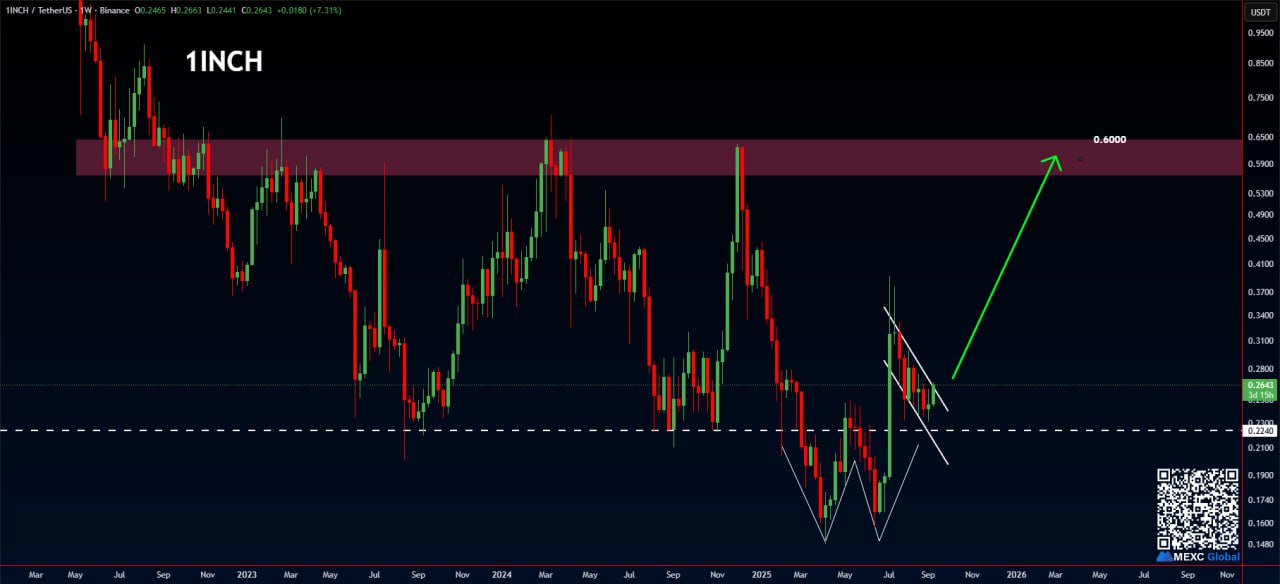Click the 0.9500 price on the axis
The width and height of the screenshot is (1280, 584).
click(1260, 32)
